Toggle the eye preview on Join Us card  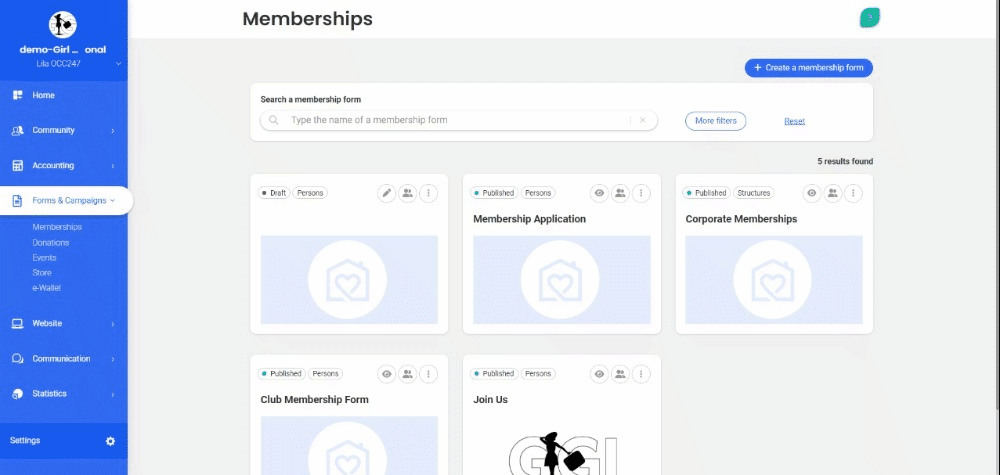[x=599, y=374]
